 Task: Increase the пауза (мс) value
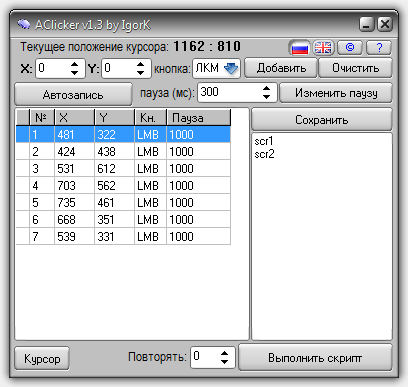coord(266,88)
